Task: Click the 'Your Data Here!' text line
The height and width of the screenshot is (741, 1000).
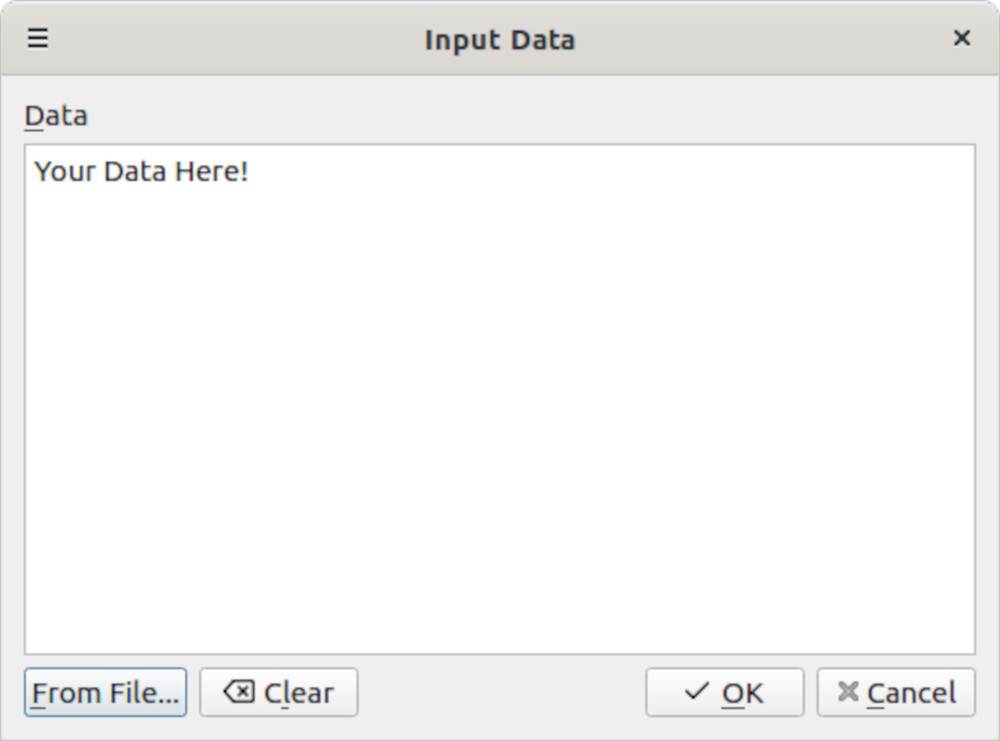Action: (x=141, y=172)
